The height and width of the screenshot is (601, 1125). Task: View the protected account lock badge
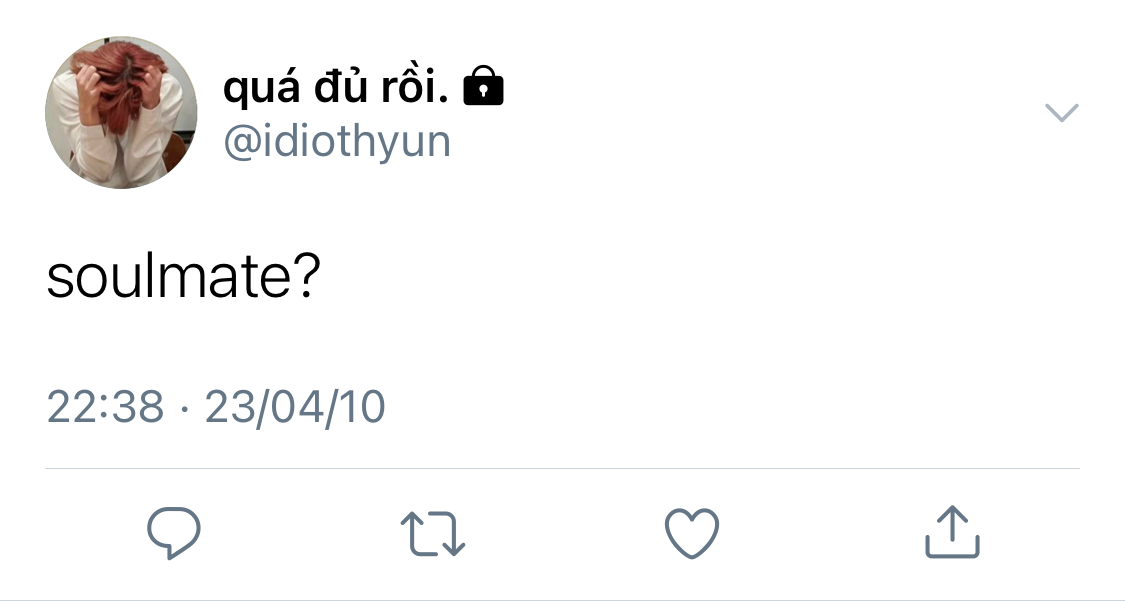tap(484, 89)
